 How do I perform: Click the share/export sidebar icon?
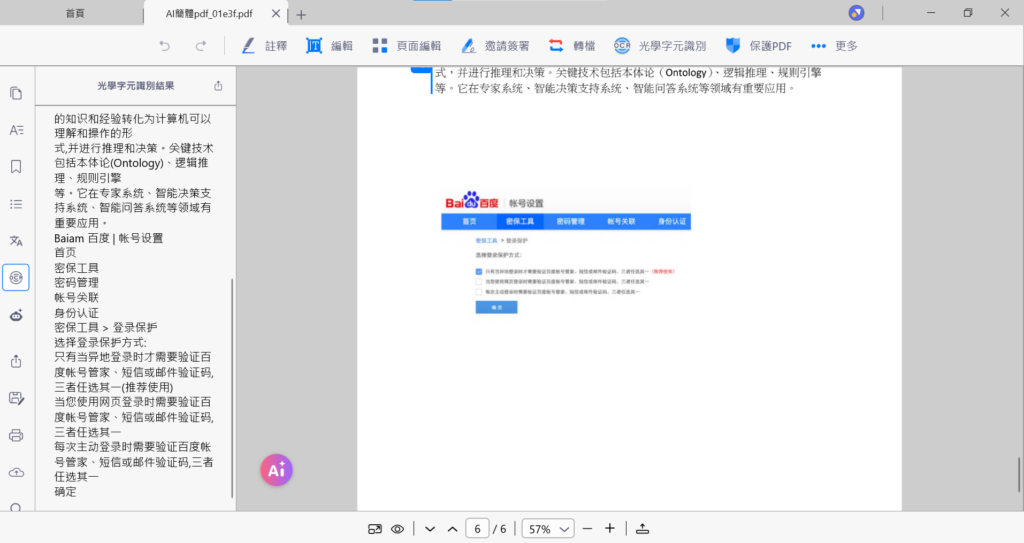click(16, 361)
